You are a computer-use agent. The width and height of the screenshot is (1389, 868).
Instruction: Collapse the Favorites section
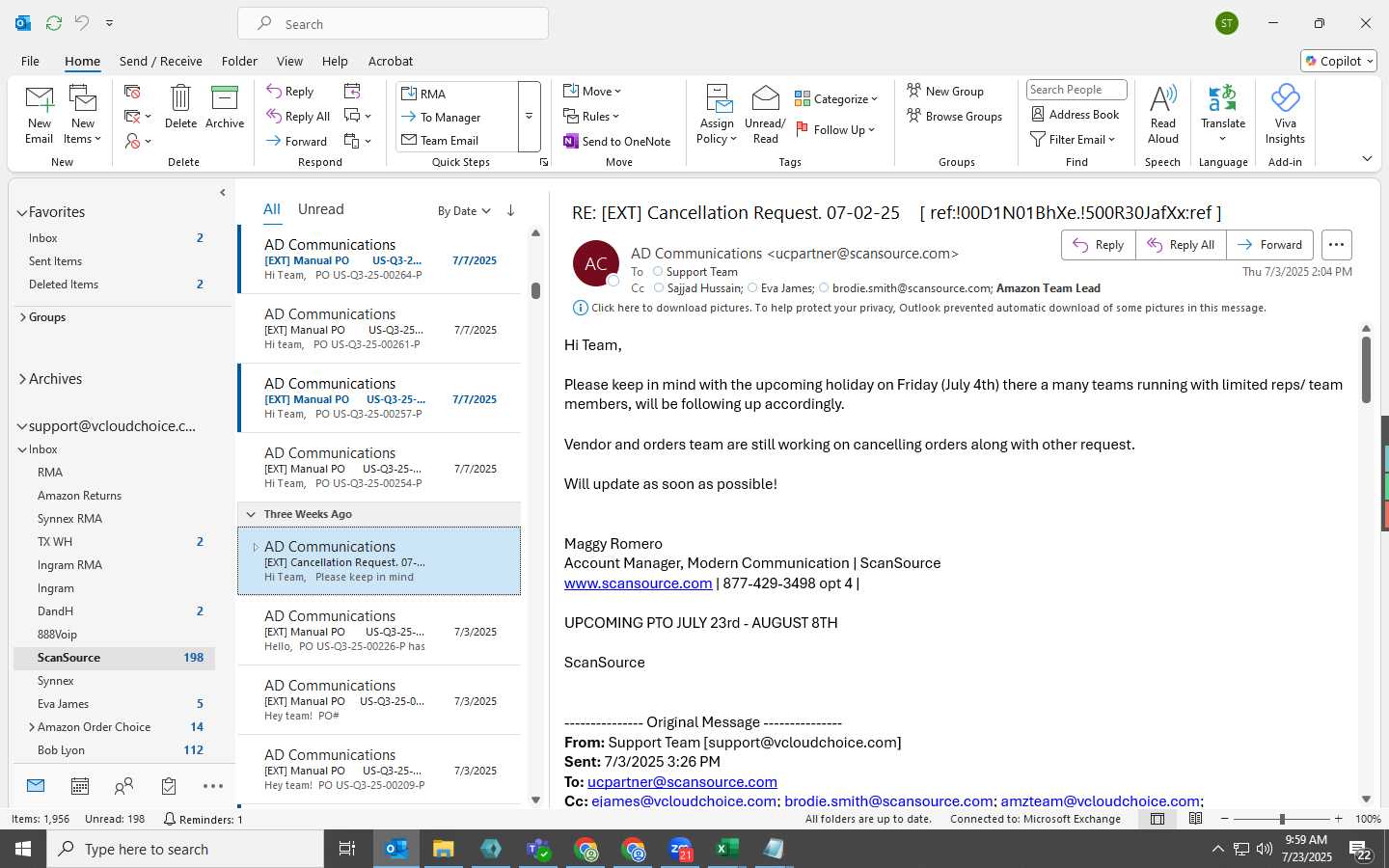tap(21, 212)
